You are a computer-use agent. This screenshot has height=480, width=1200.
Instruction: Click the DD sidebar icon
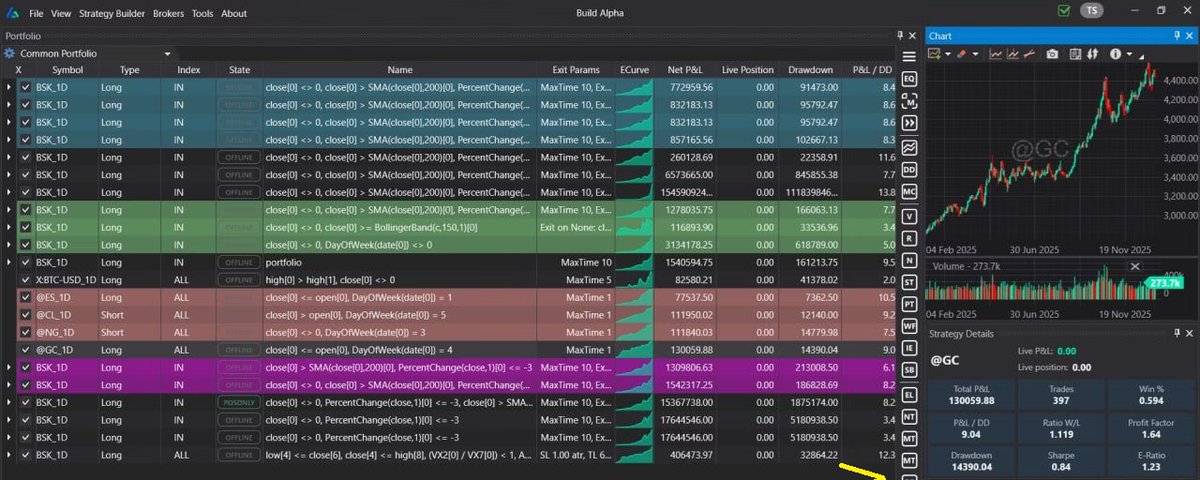point(909,169)
